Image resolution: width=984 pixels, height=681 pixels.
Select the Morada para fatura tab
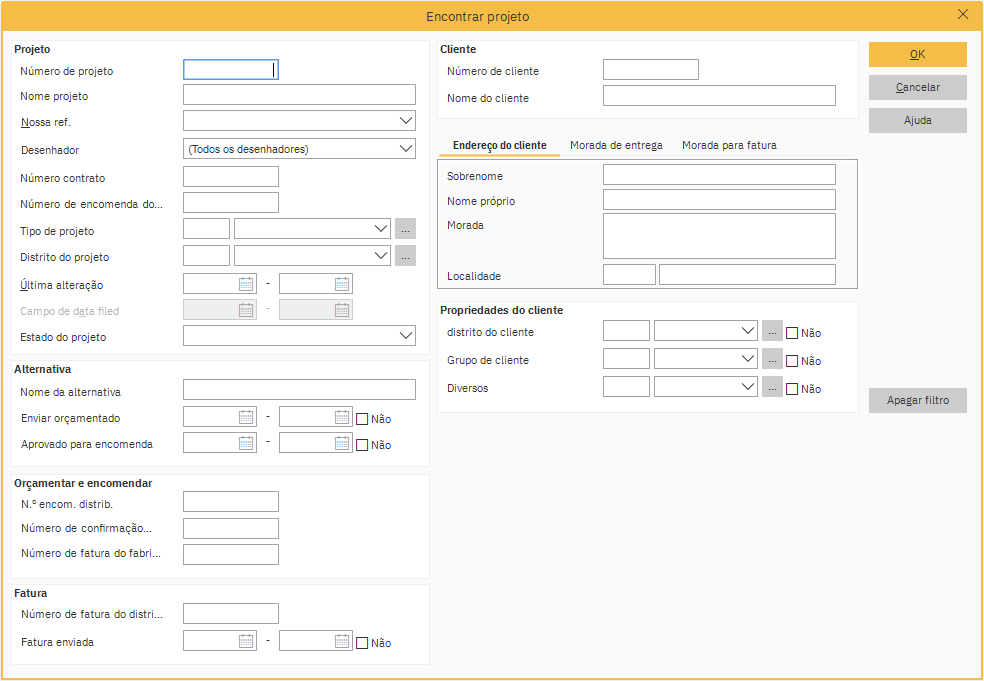coord(729,145)
